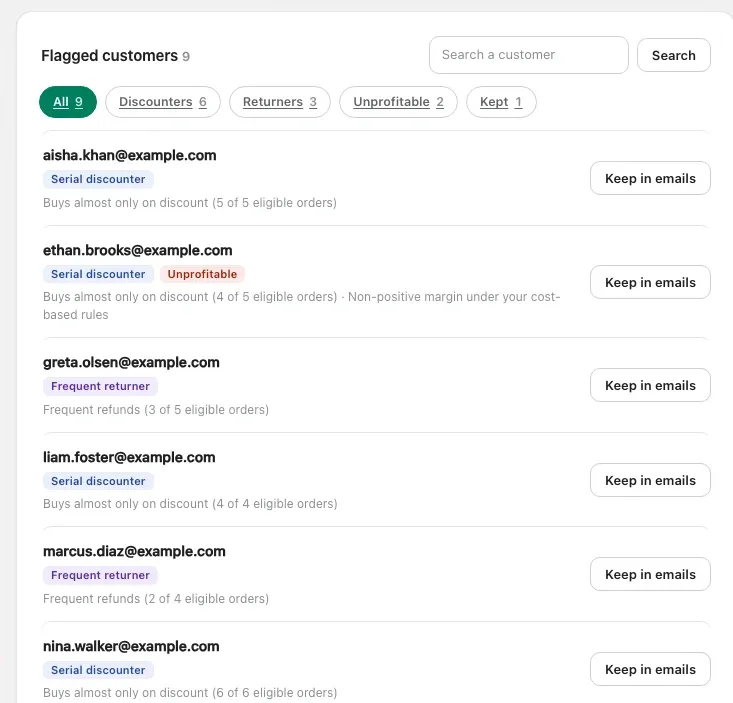Click the '6 of 6 eligible orders' description
This screenshot has height=703, width=733.
190,693
